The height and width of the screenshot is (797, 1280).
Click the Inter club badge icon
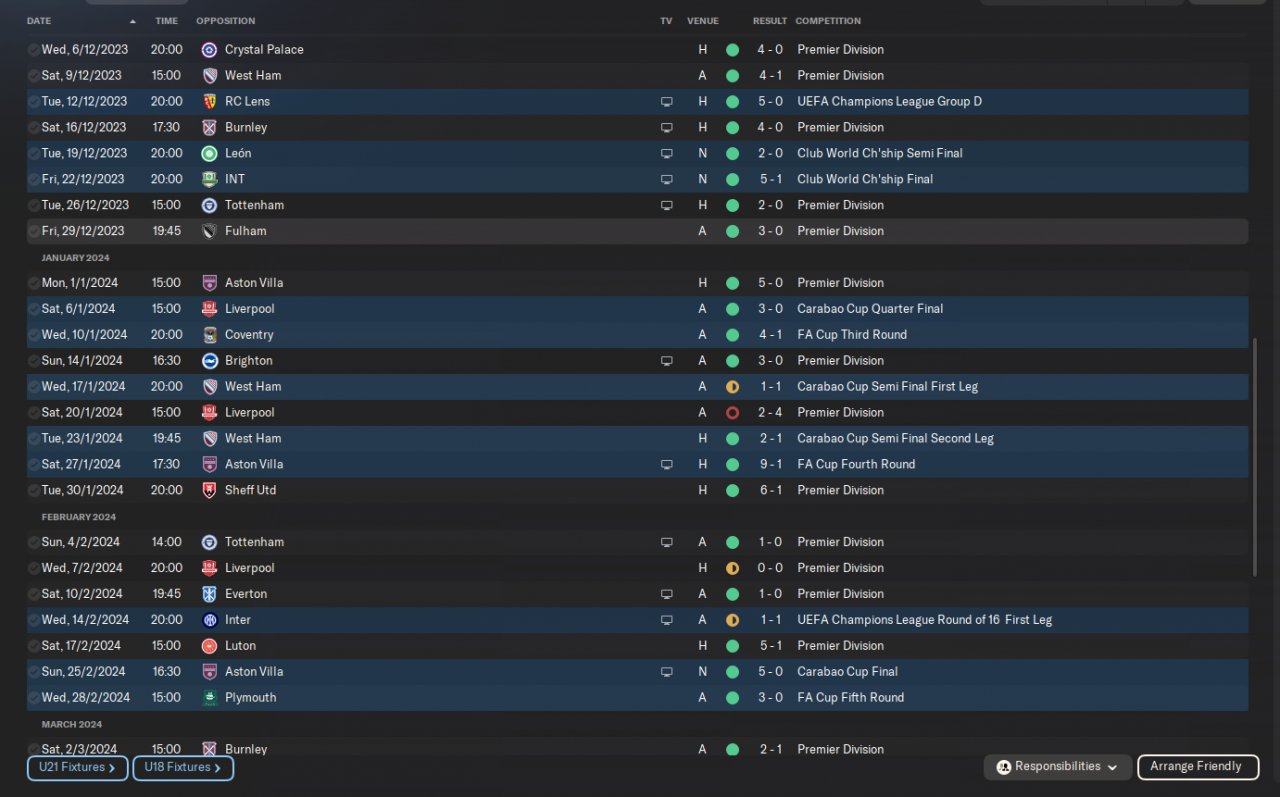[209, 620]
